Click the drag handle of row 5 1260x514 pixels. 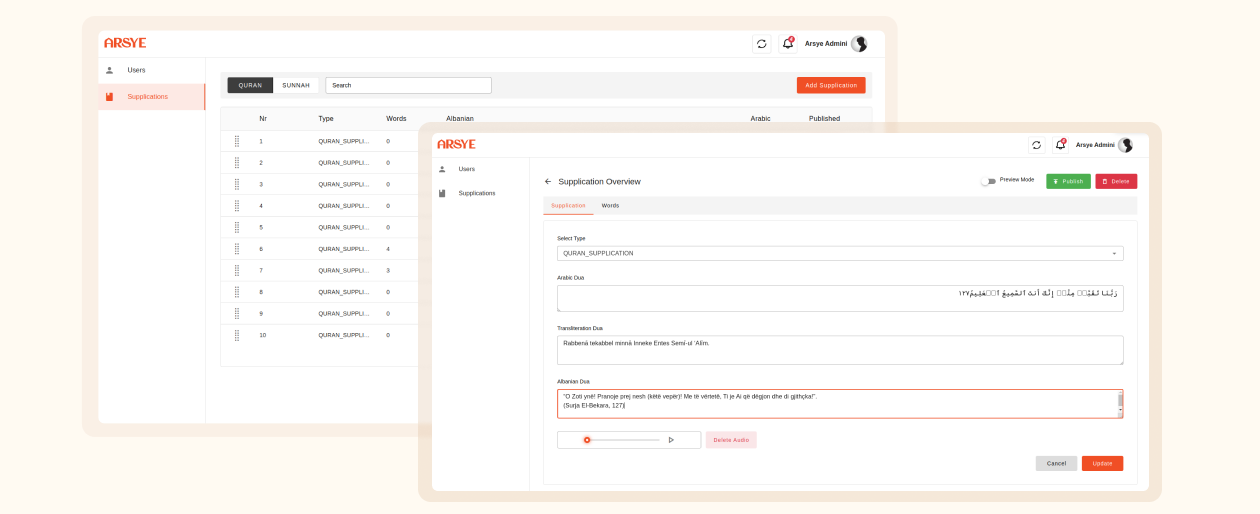click(237, 227)
